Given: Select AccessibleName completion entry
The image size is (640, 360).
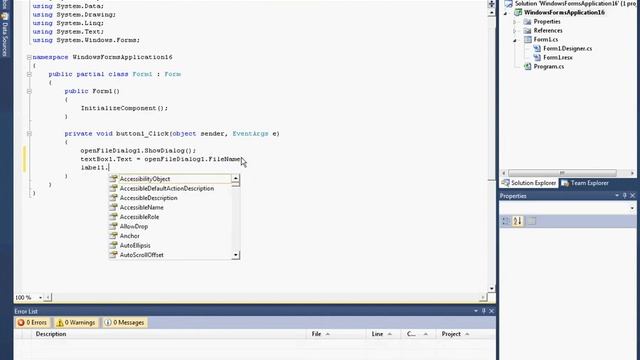Looking at the screenshot, I should click(141, 207).
